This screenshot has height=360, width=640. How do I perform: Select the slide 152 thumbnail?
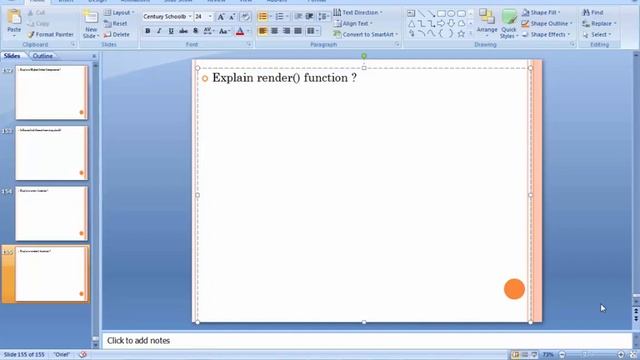[x=51, y=92]
